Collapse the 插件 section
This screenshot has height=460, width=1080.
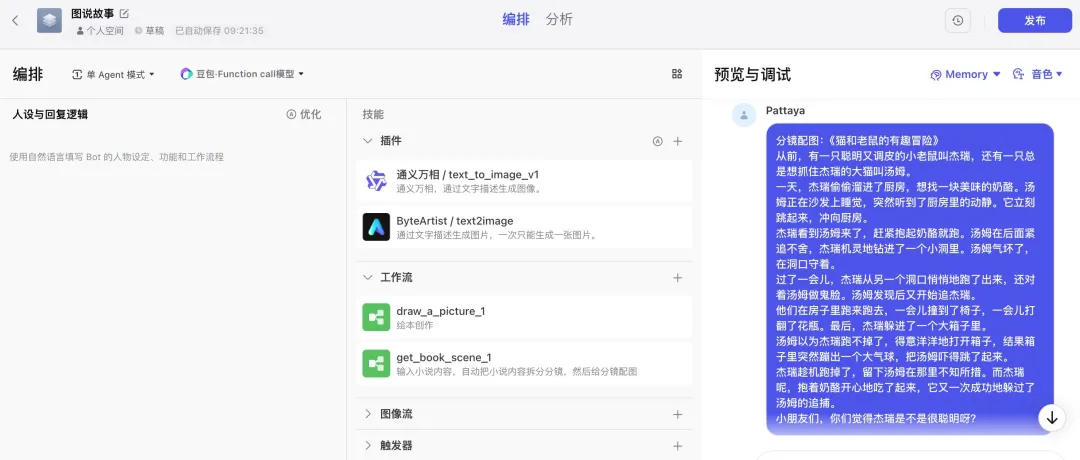(368, 141)
